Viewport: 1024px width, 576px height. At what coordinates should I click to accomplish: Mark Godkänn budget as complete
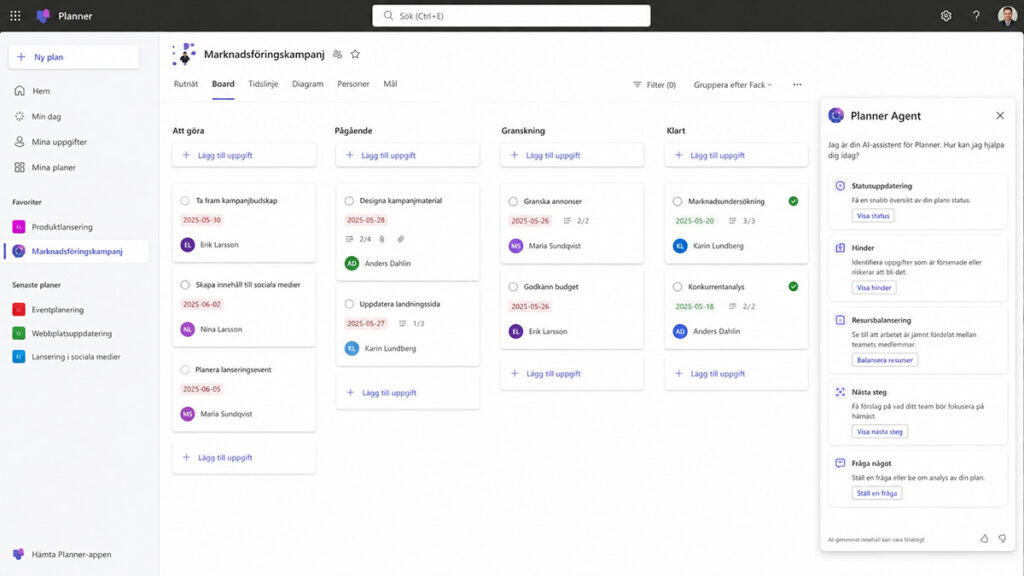[513, 287]
